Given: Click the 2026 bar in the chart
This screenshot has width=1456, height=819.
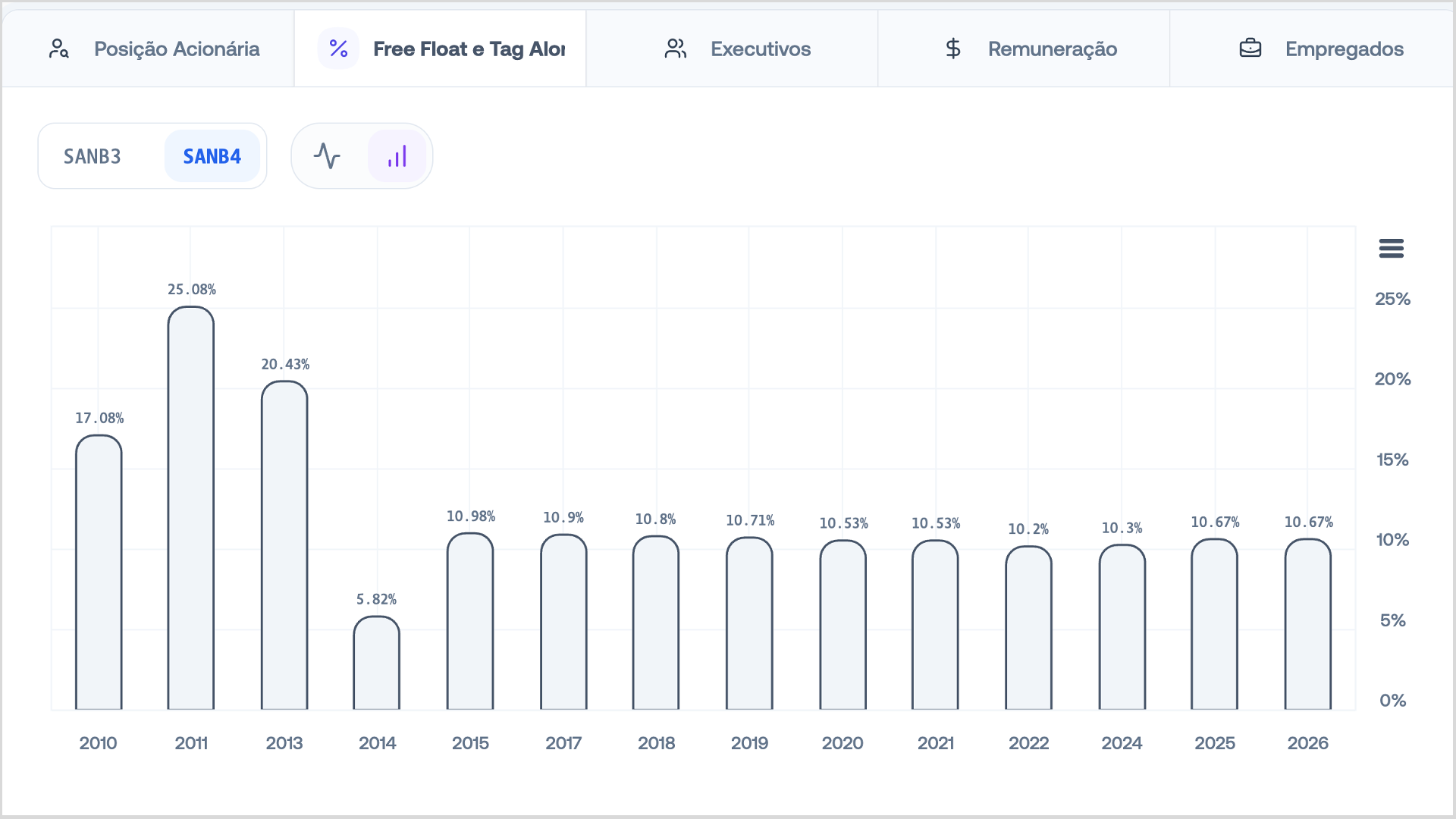Looking at the screenshot, I should (1308, 624).
